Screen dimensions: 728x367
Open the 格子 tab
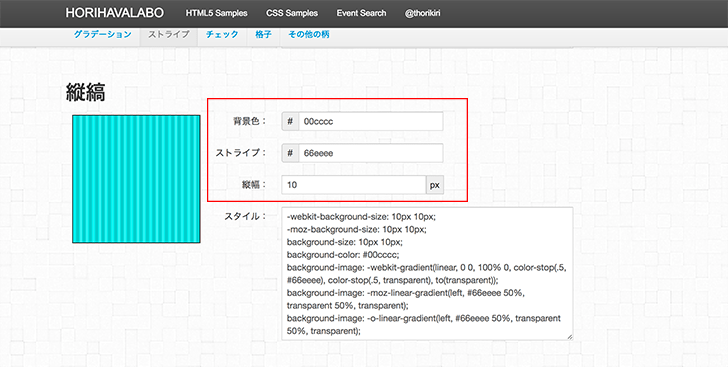point(263,34)
